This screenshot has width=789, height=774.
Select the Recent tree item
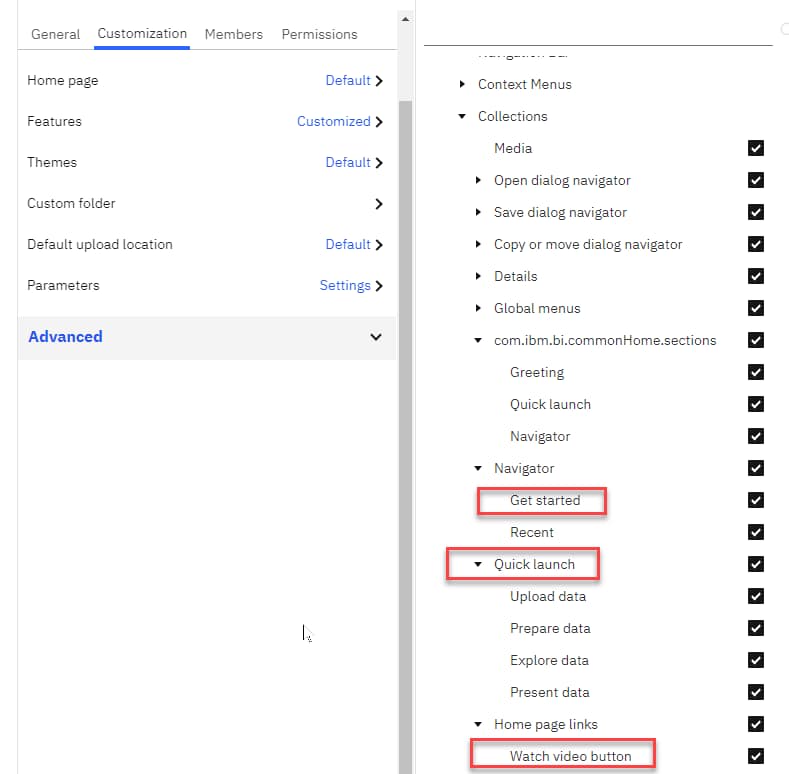pyautogui.click(x=531, y=532)
